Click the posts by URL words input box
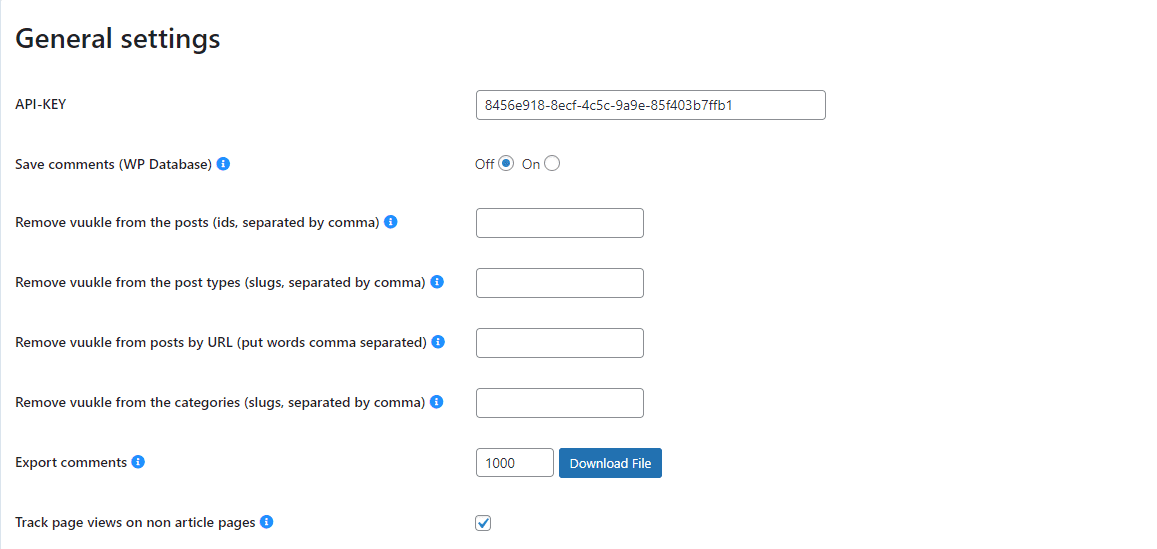 [x=560, y=343]
